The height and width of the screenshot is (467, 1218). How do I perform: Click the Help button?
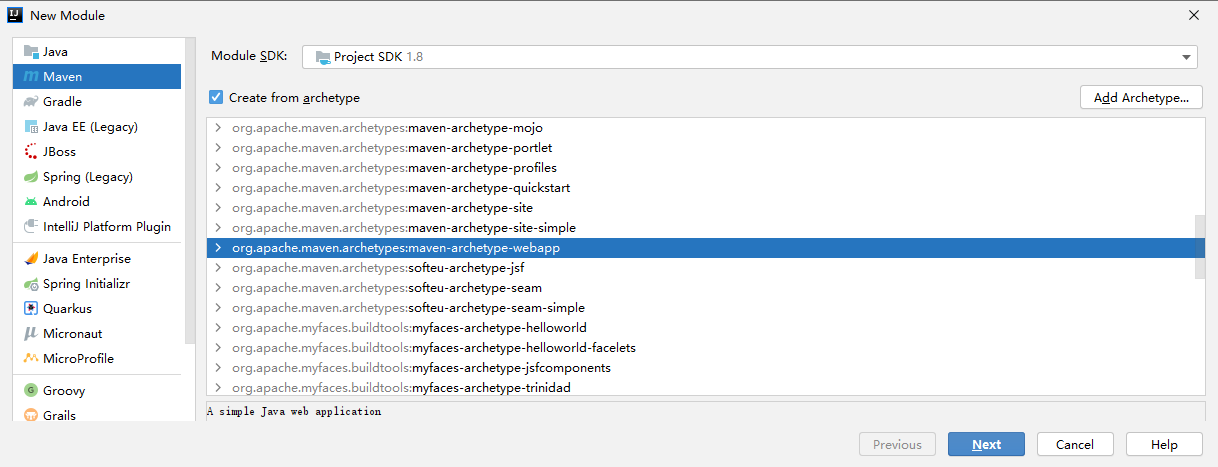(1164, 445)
